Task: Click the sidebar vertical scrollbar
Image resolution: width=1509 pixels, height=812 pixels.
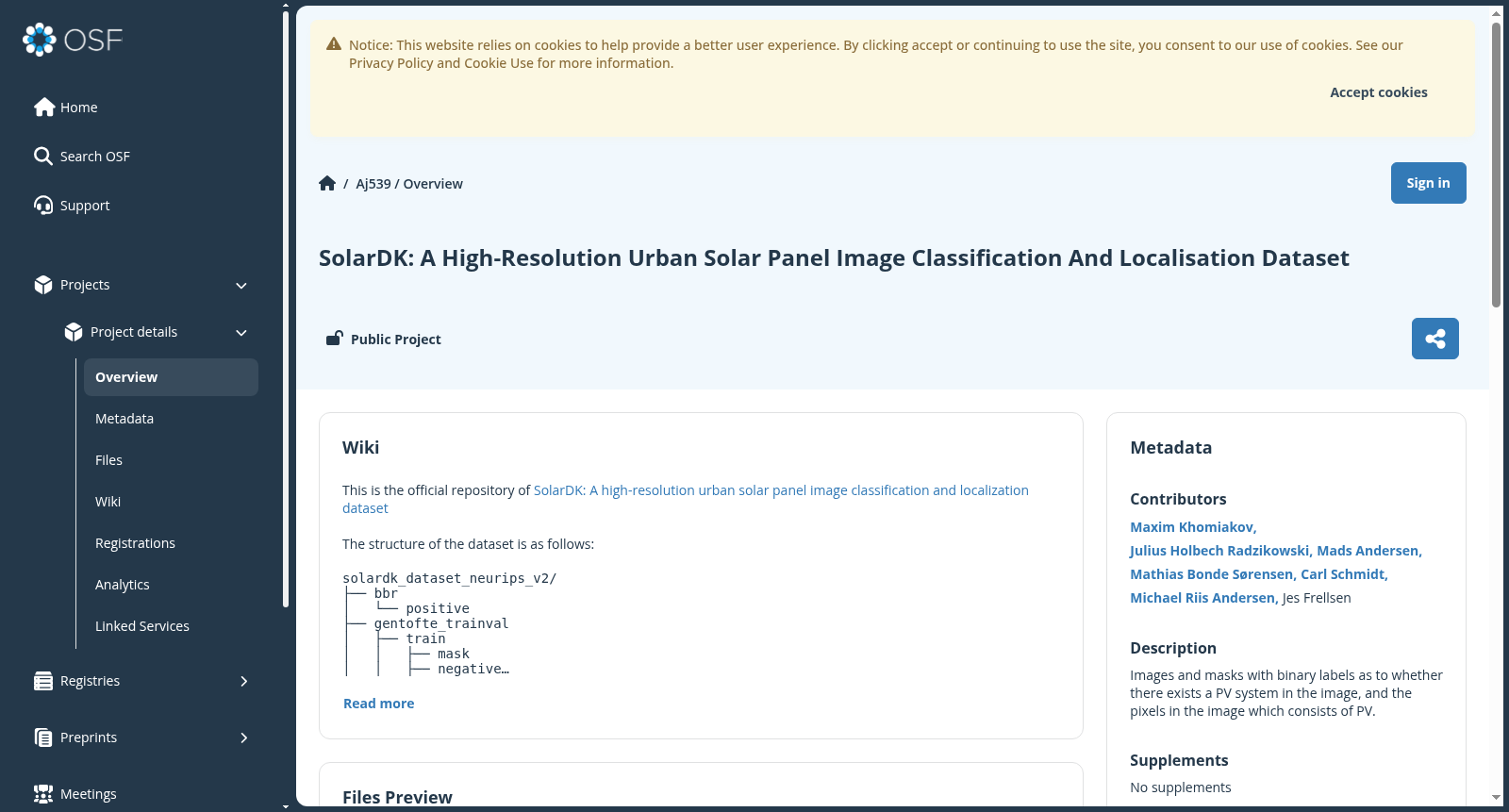Action: (286, 309)
